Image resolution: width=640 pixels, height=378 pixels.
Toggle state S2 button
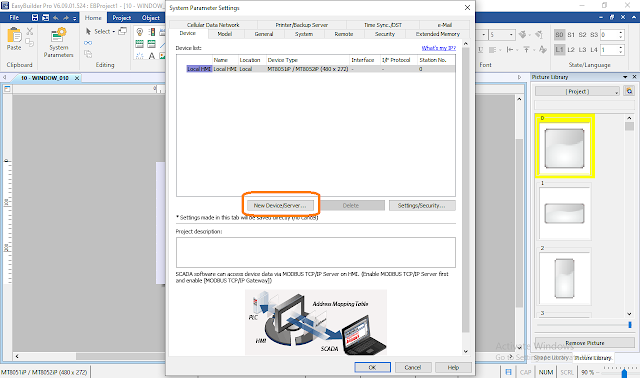(x=582, y=35)
